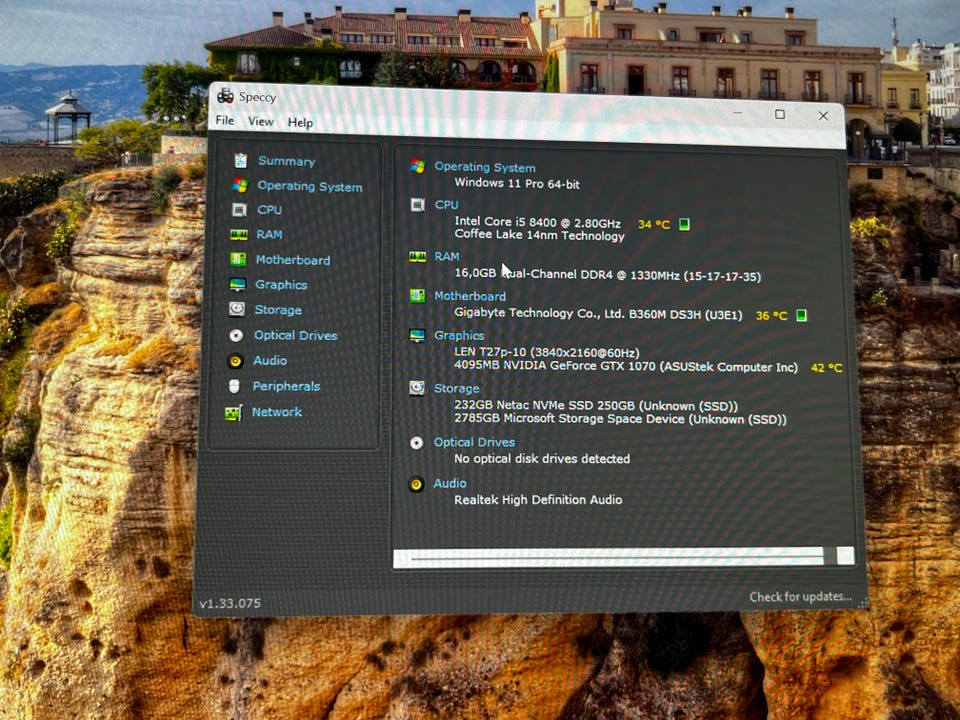Maximize the Speccy window
Image resolution: width=960 pixels, height=720 pixels.
point(779,114)
